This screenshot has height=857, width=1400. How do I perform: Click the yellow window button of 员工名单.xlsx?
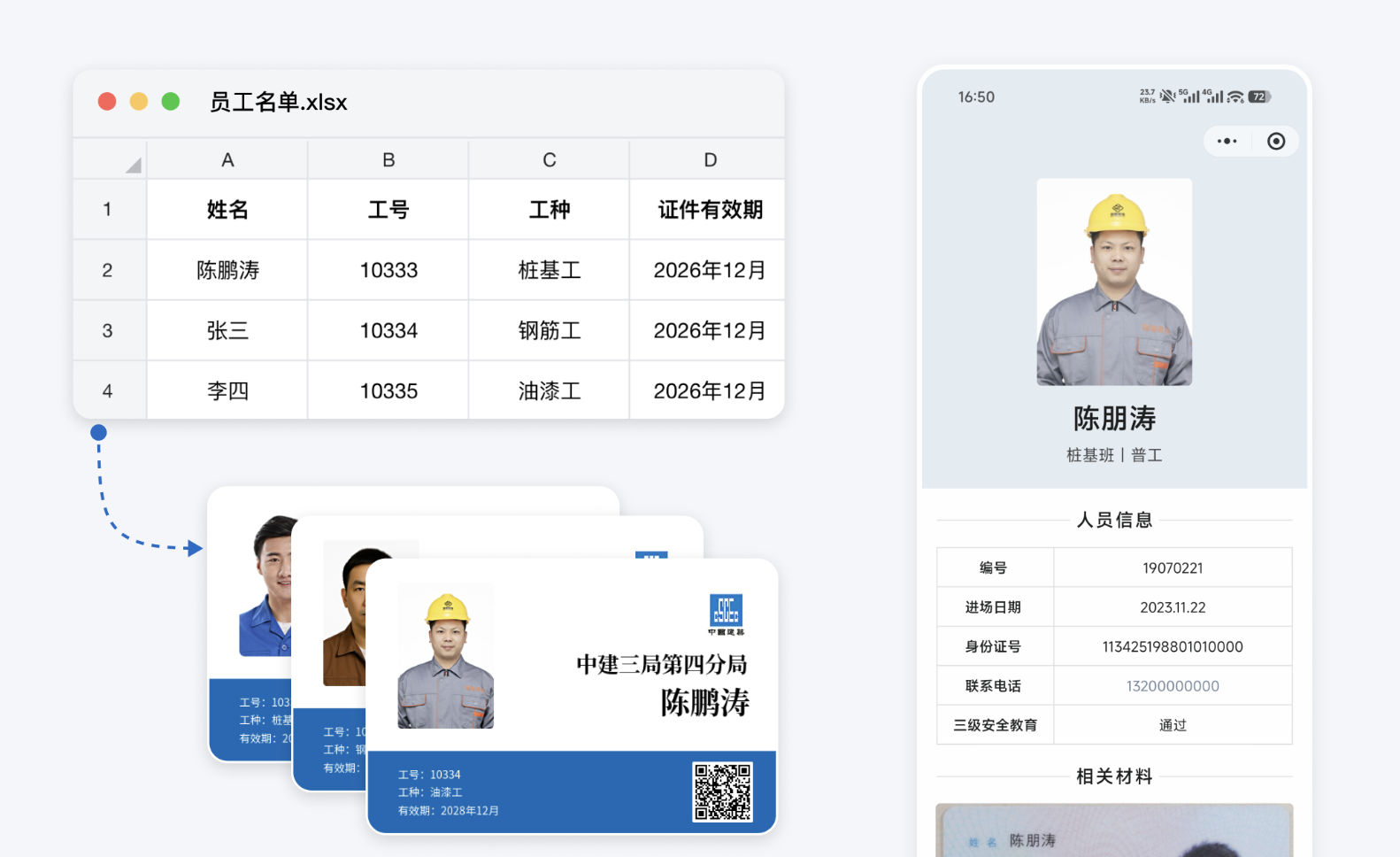tap(139, 101)
